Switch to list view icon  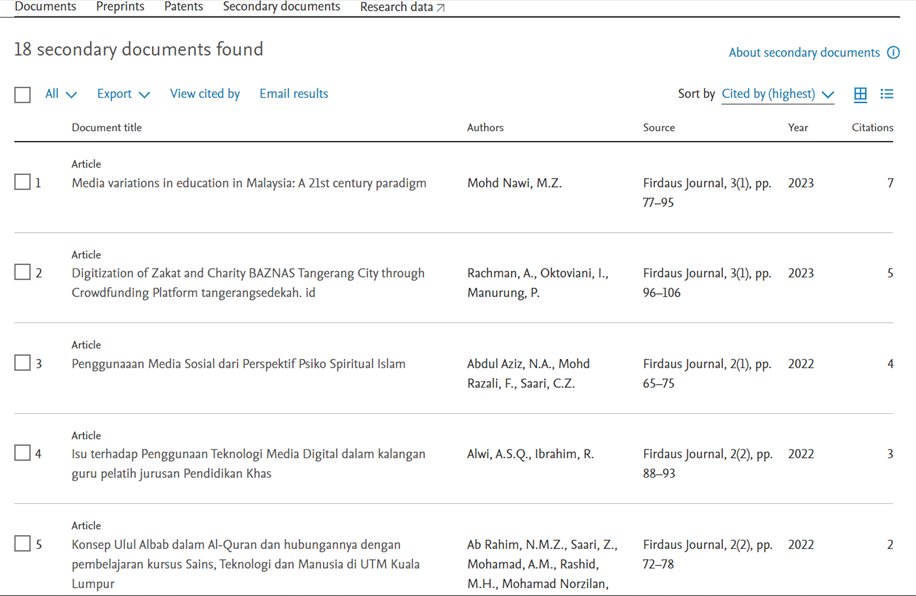(886, 94)
